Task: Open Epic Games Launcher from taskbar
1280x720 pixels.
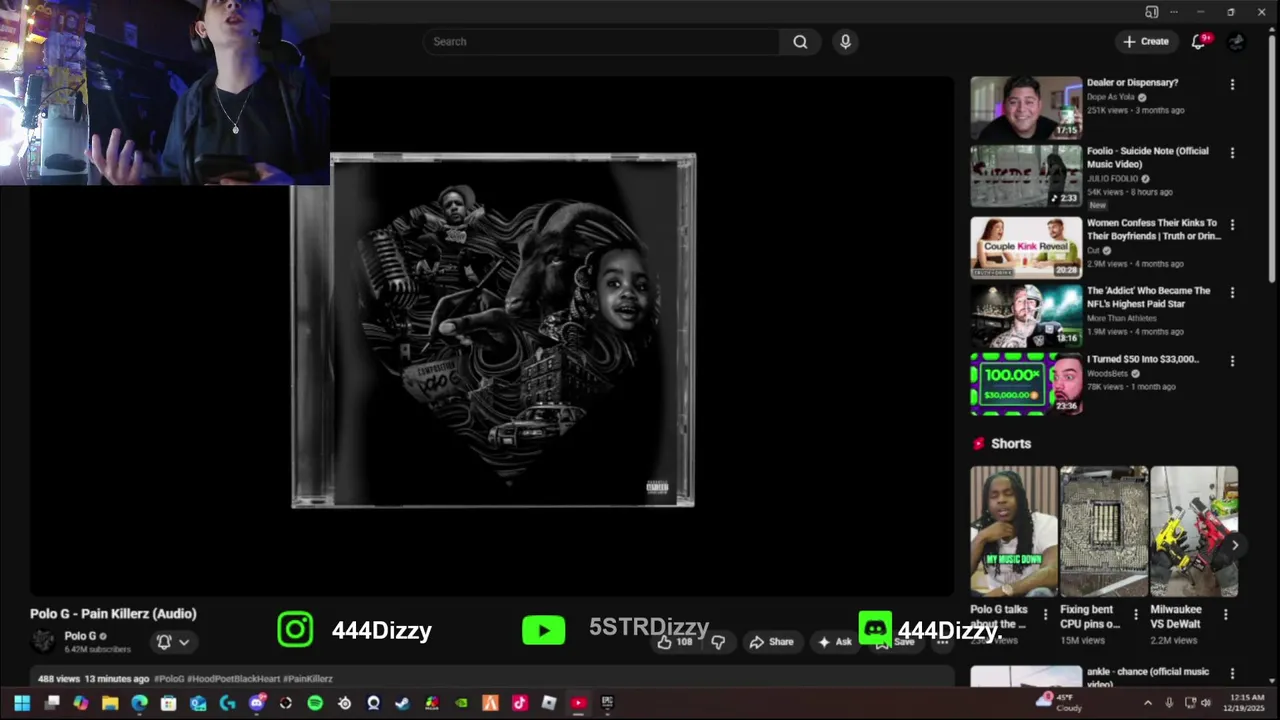Action: point(607,703)
